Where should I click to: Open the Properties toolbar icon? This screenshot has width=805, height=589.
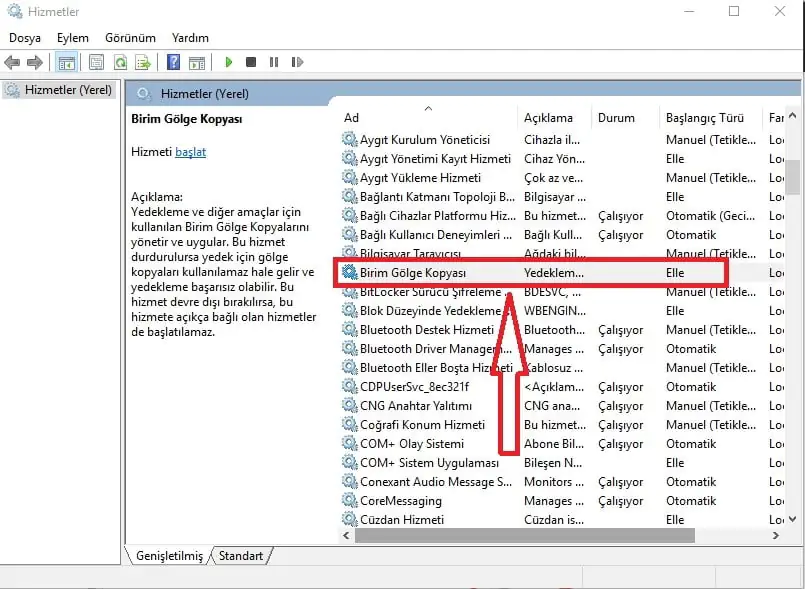click(97, 62)
